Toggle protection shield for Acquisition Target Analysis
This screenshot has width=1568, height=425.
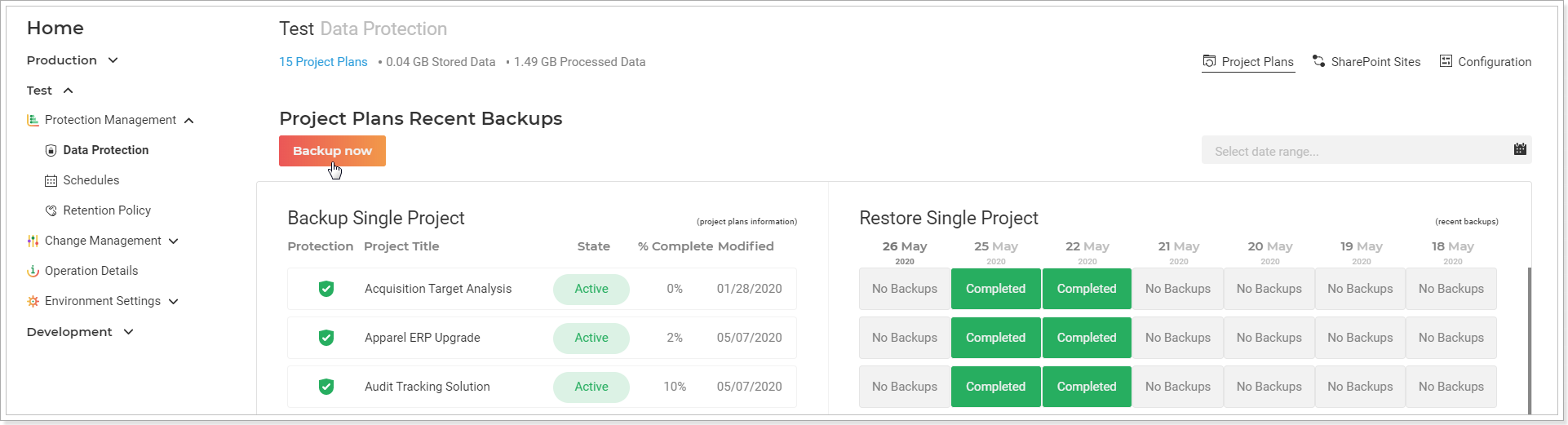tap(326, 289)
